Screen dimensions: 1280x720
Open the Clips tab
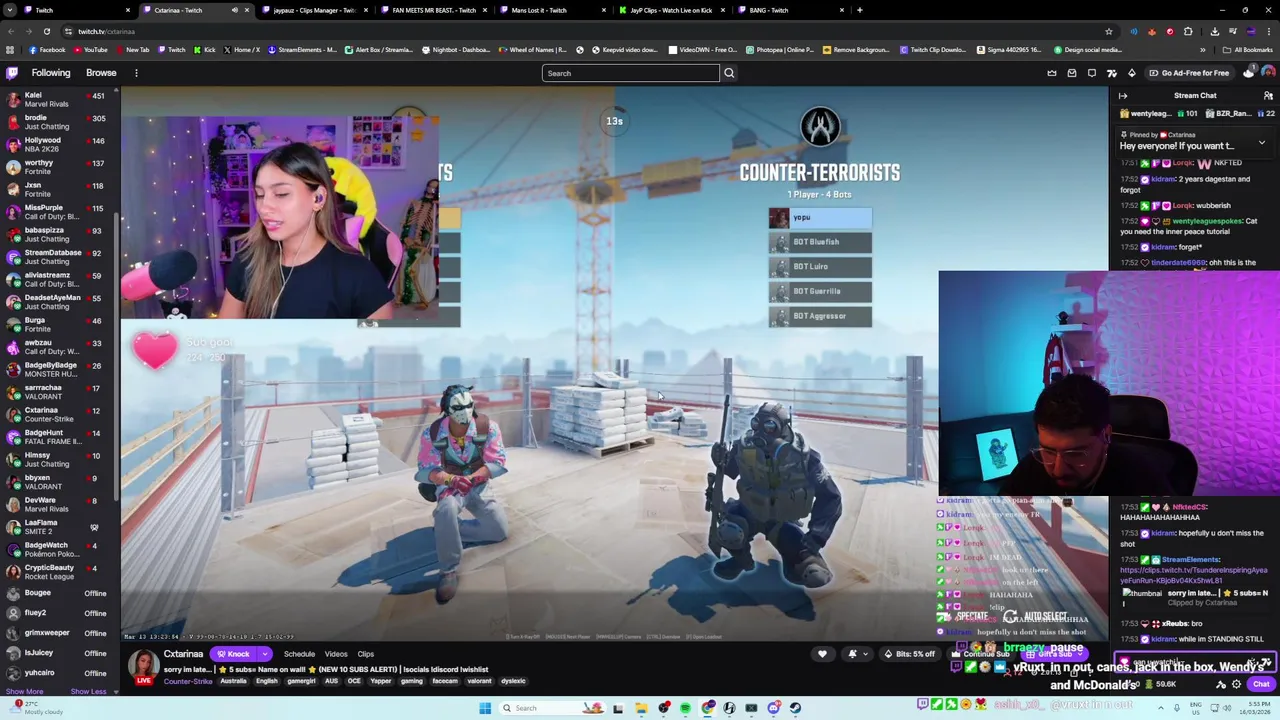[x=366, y=654]
